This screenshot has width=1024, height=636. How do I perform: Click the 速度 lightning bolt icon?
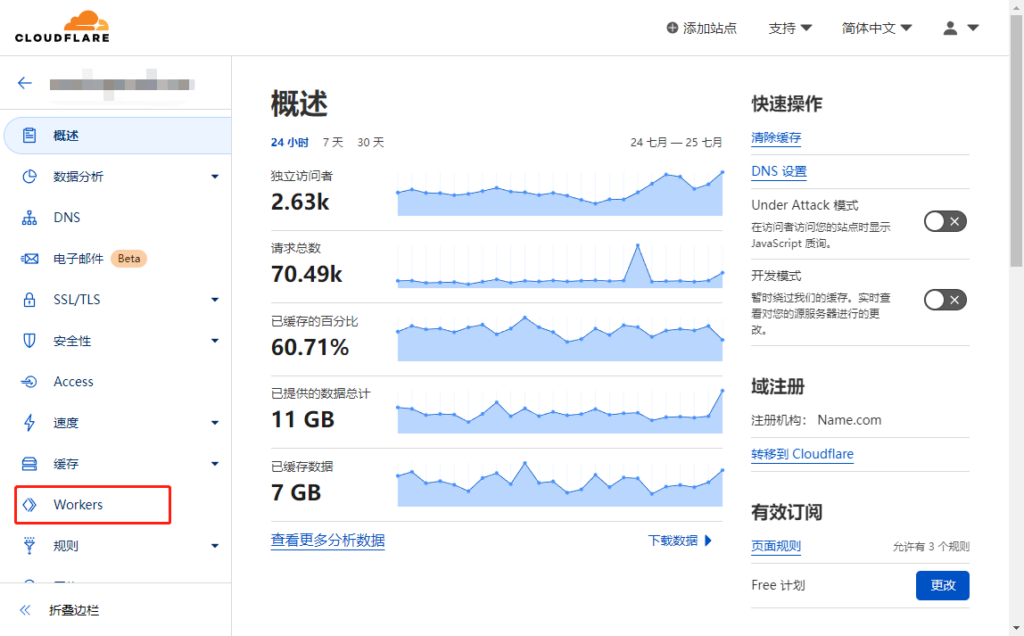pyautogui.click(x=30, y=423)
